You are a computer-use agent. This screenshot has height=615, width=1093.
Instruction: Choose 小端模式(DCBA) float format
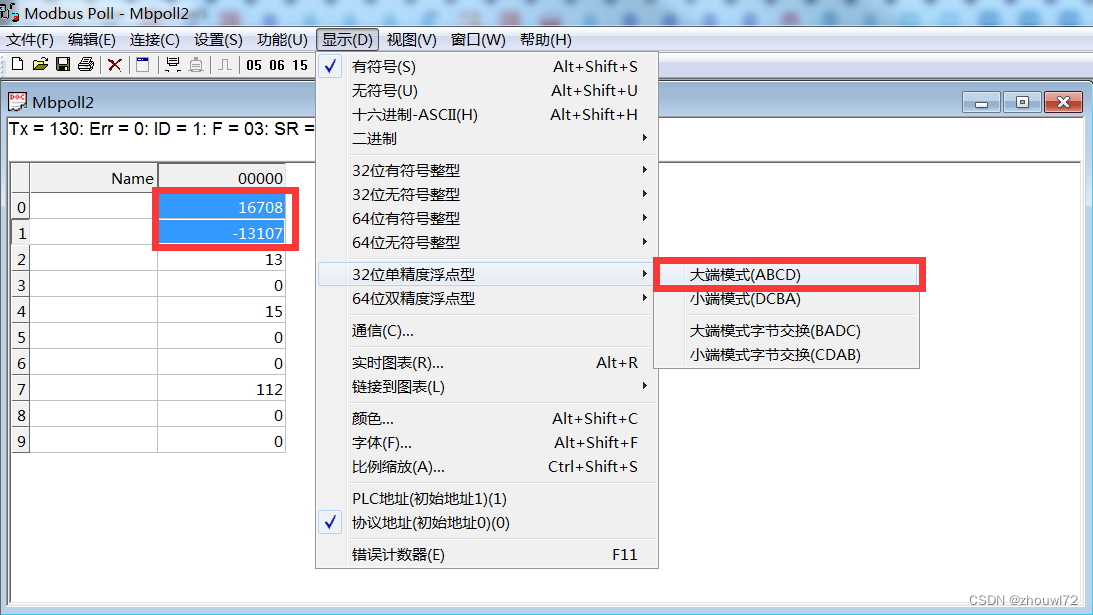click(787, 298)
